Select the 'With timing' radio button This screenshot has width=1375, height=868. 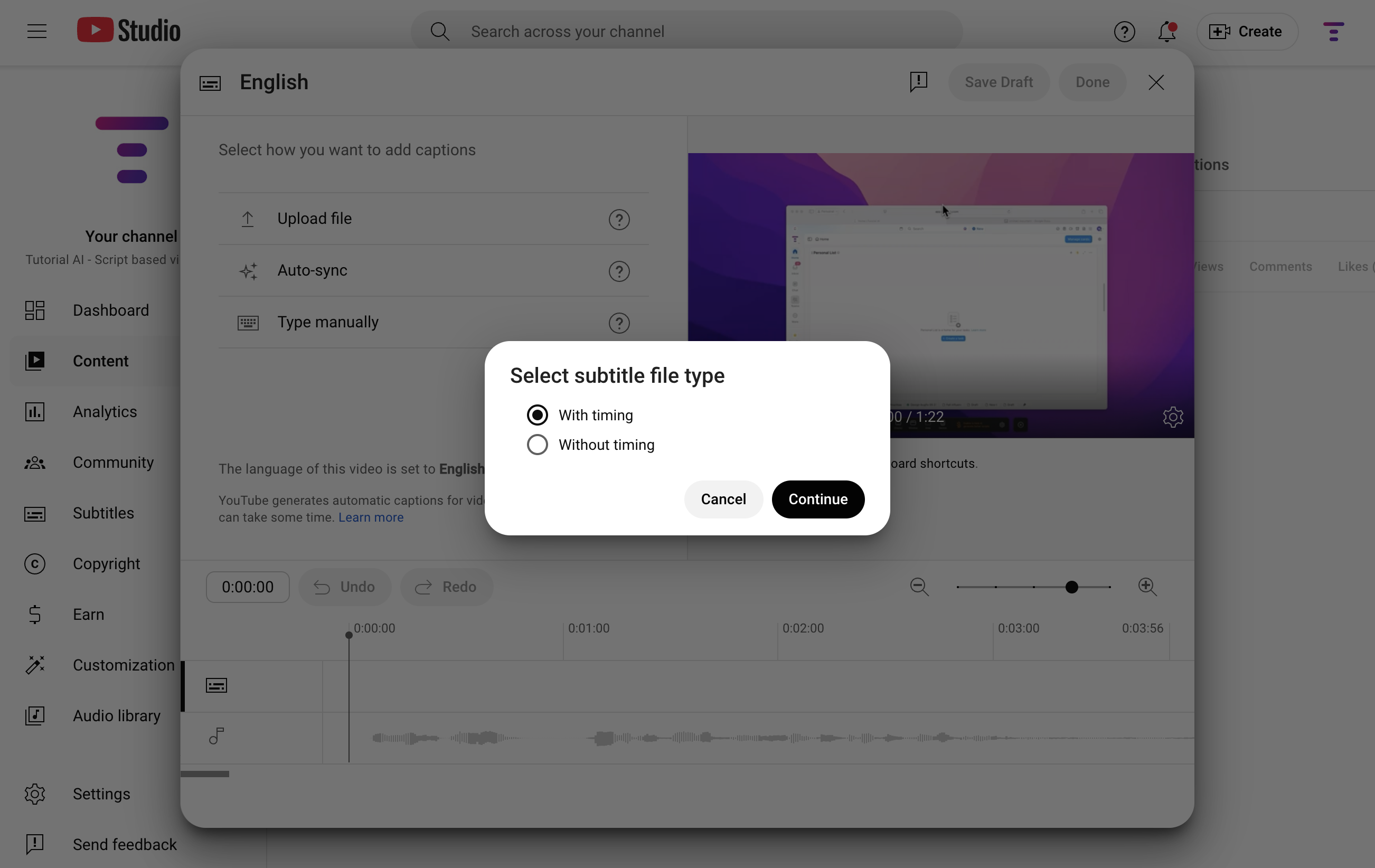click(x=537, y=415)
